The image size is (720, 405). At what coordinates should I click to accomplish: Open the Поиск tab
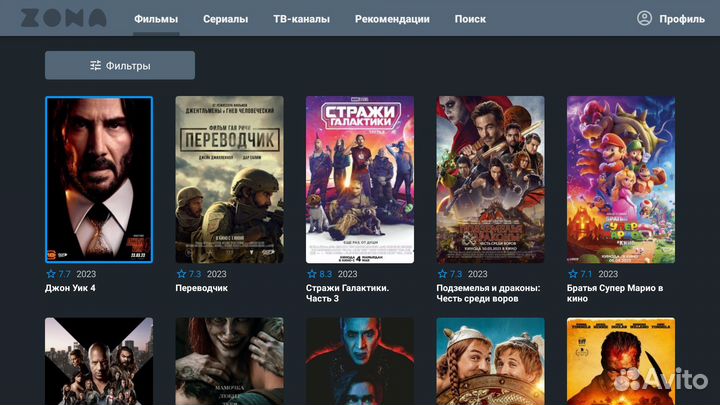pyautogui.click(x=470, y=19)
